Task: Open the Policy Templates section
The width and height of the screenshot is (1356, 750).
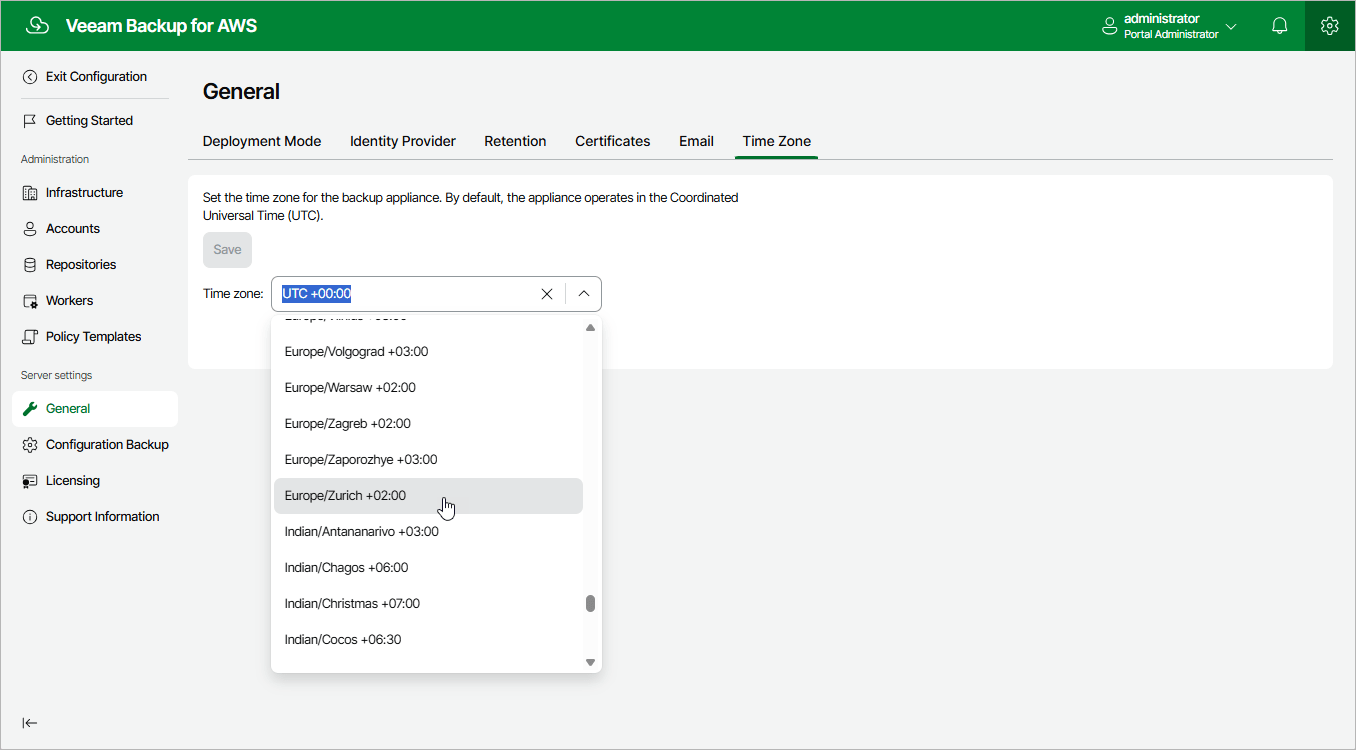Action: [x=93, y=336]
